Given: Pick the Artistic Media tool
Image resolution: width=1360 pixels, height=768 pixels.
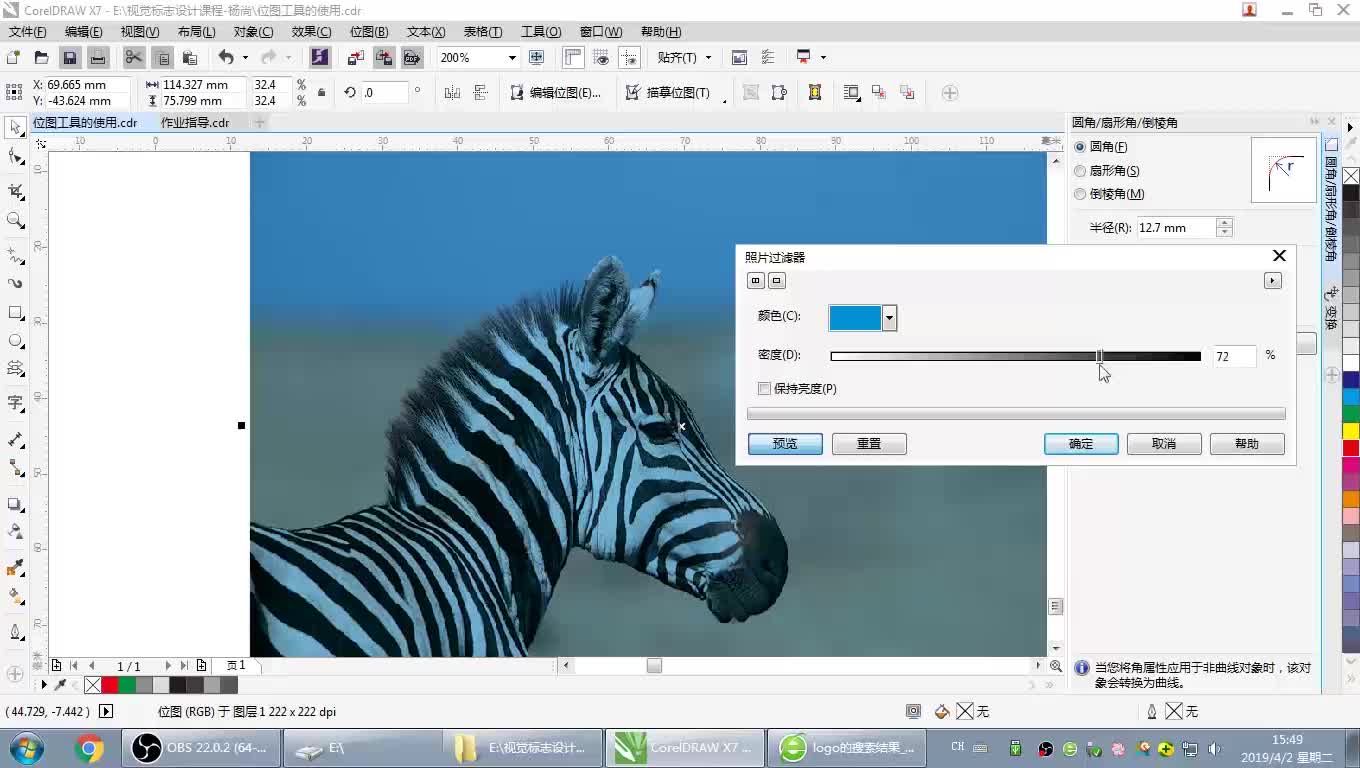Looking at the screenshot, I should (x=15, y=283).
